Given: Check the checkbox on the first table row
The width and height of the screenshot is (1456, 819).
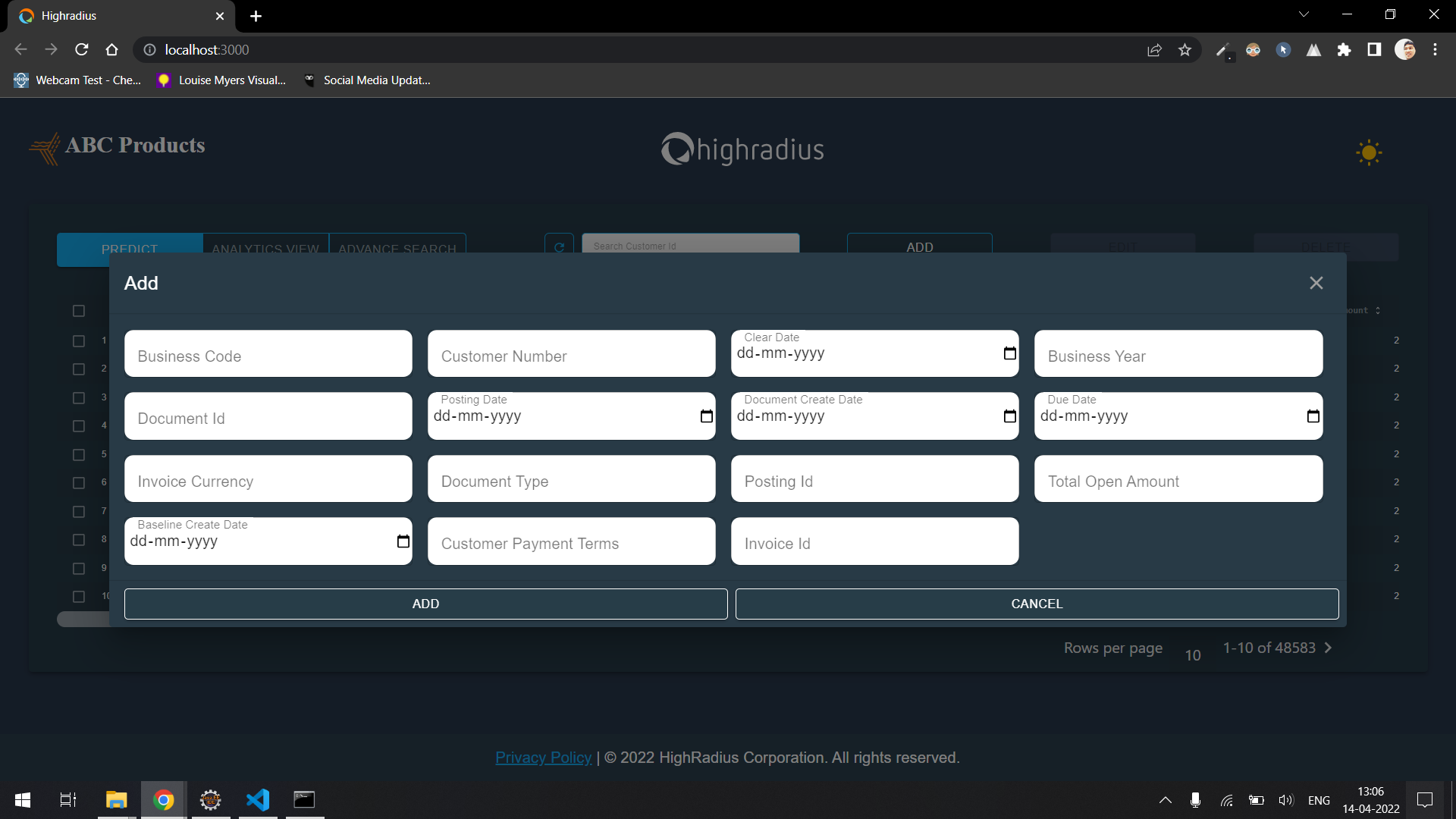Looking at the screenshot, I should 79,341.
